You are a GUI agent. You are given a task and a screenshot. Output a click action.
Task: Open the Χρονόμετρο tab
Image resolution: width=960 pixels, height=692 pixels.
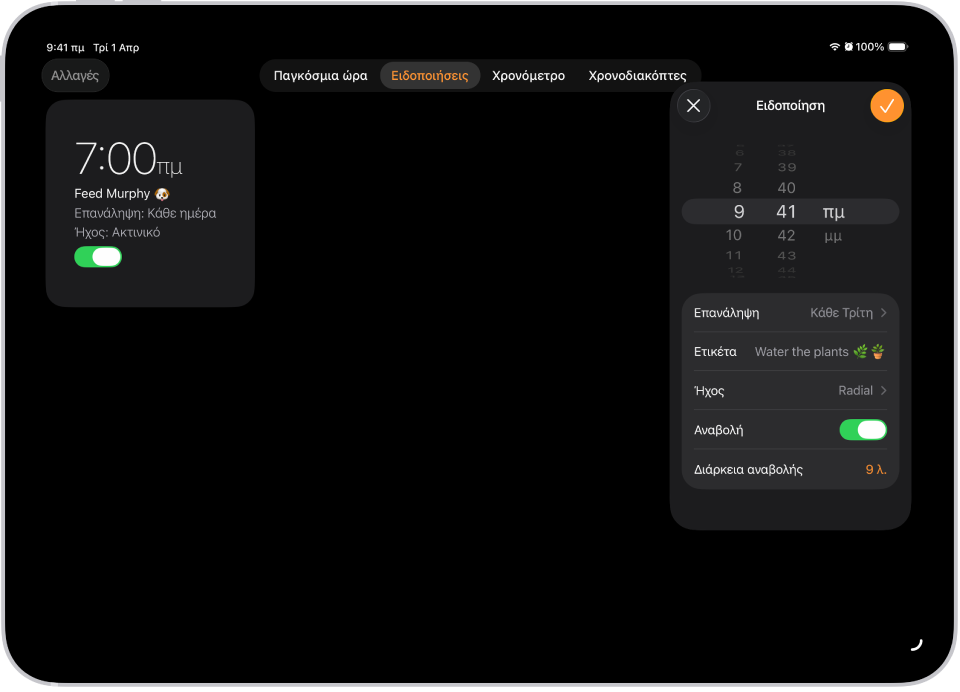point(528,76)
